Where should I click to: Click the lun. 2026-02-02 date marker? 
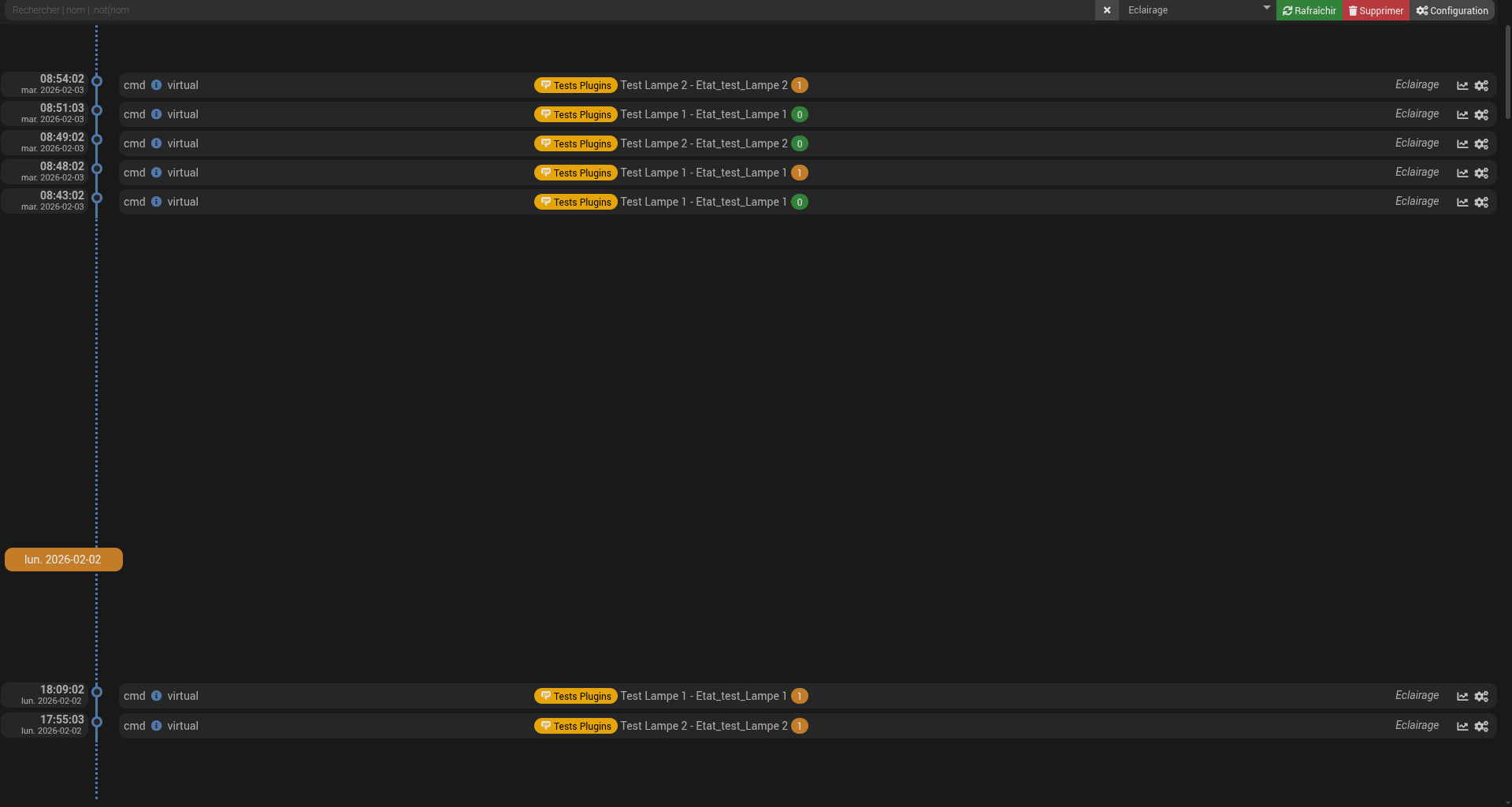click(x=63, y=560)
